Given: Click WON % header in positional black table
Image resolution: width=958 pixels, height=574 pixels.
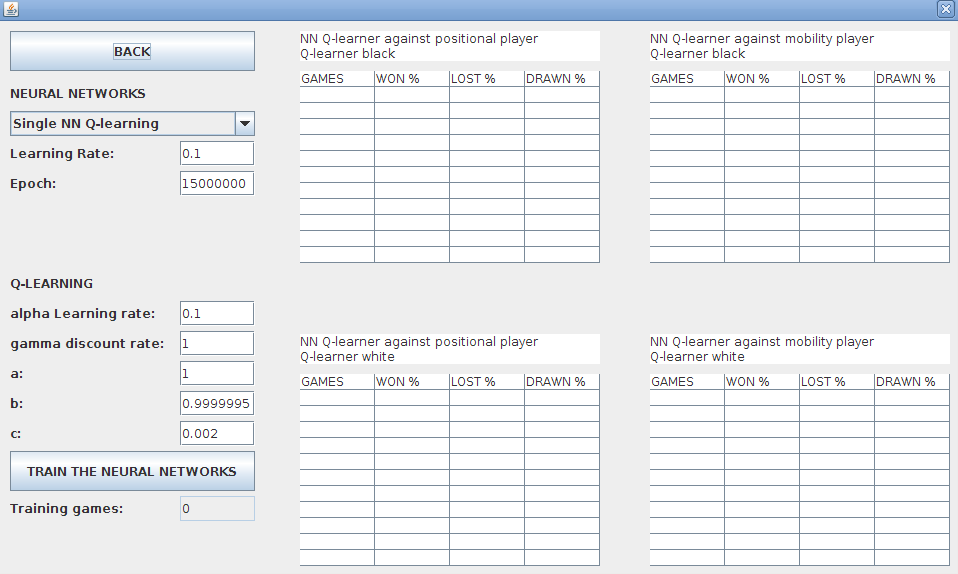Looking at the screenshot, I should (412, 79).
